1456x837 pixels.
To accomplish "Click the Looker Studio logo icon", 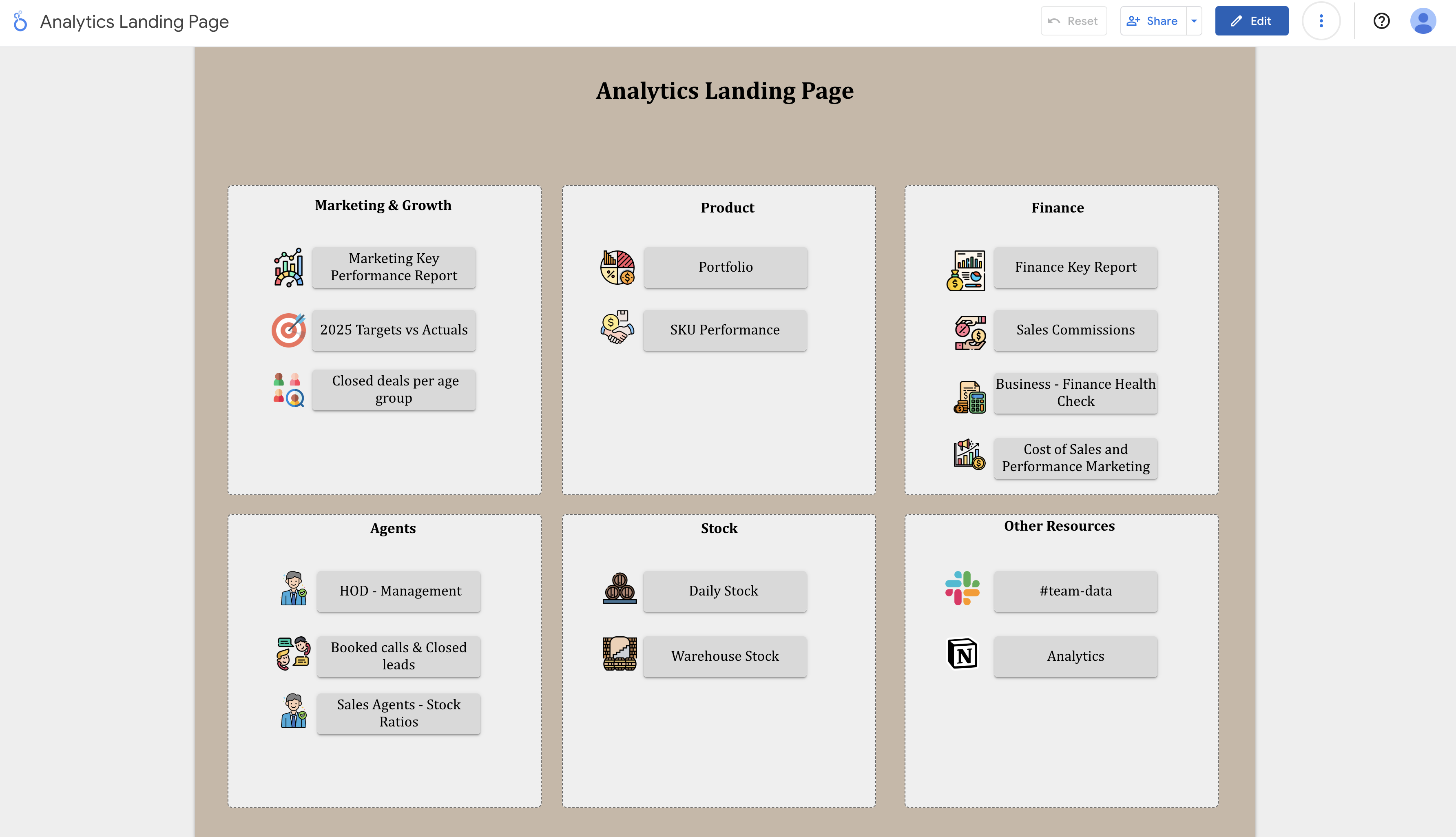I will pyautogui.click(x=20, y=21).
